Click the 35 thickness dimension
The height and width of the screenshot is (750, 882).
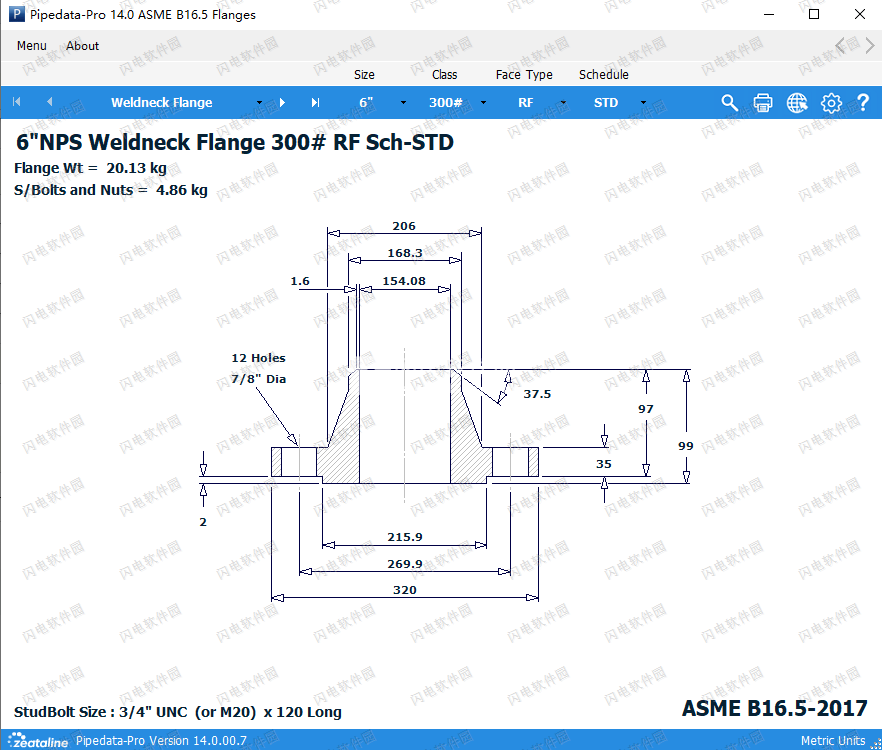(604, 464)
